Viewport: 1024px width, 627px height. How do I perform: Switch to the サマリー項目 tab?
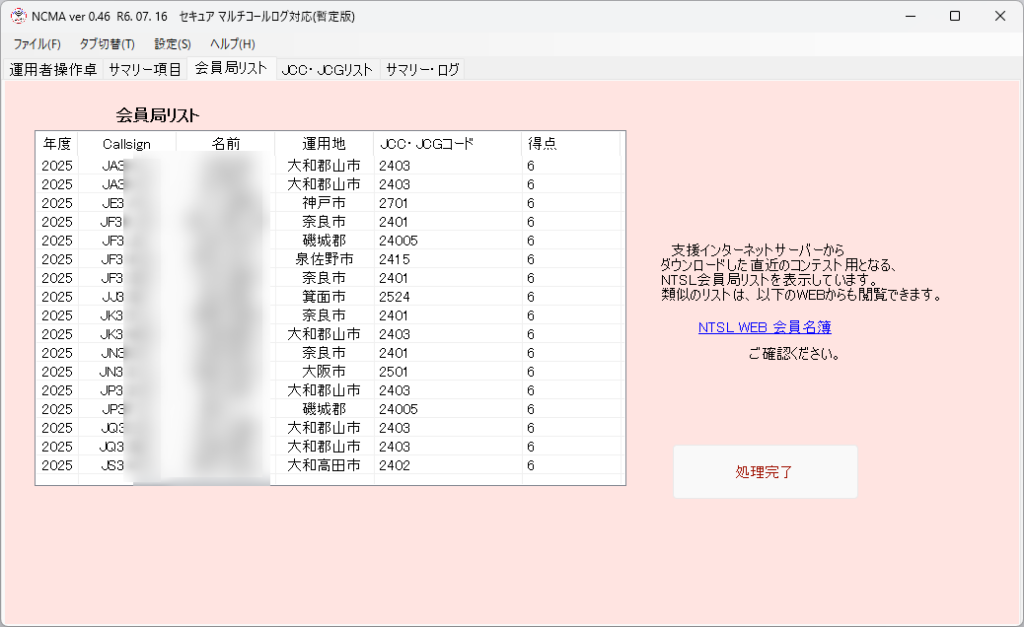click(145, 70)
